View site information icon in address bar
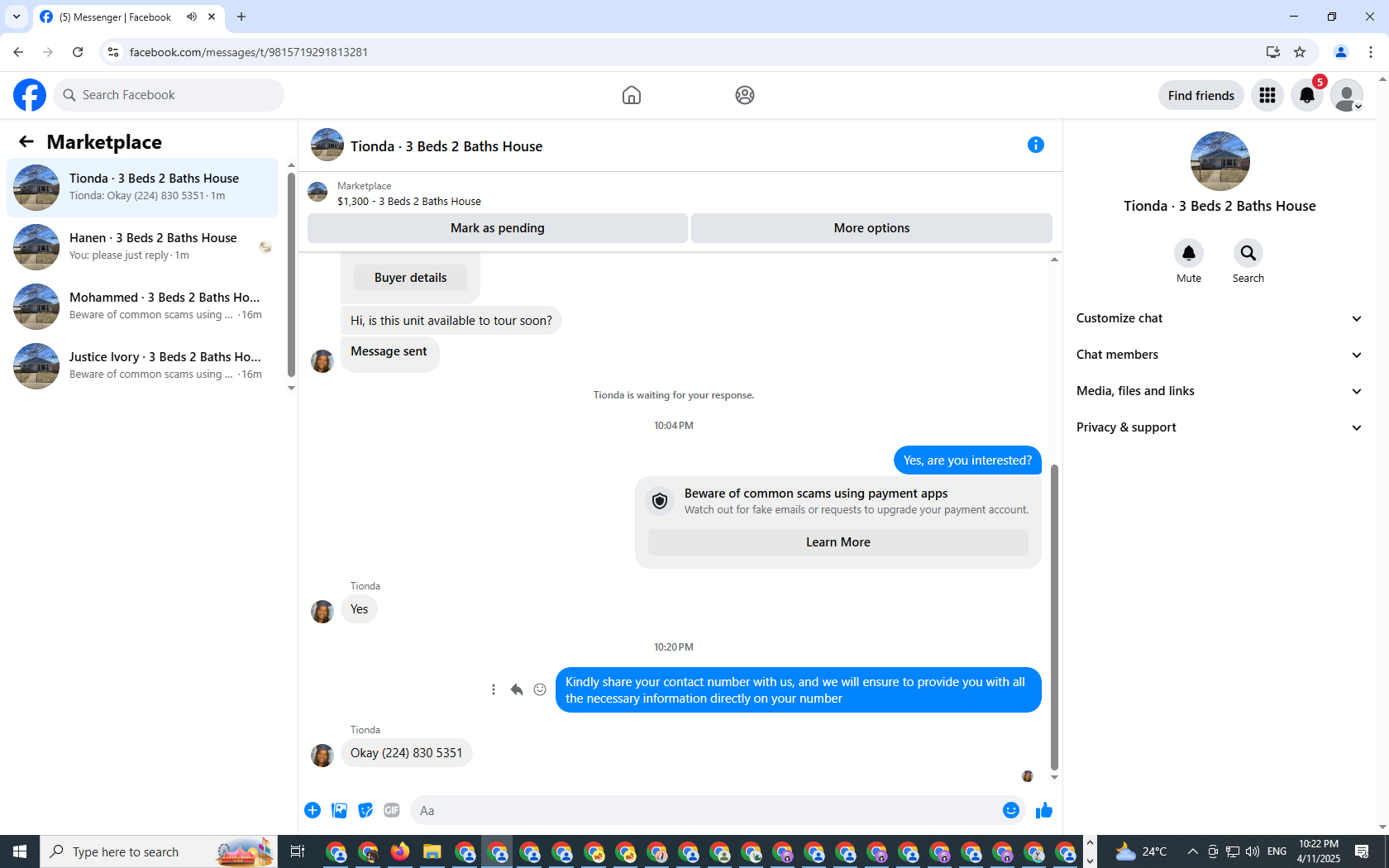 coord(113,52)
